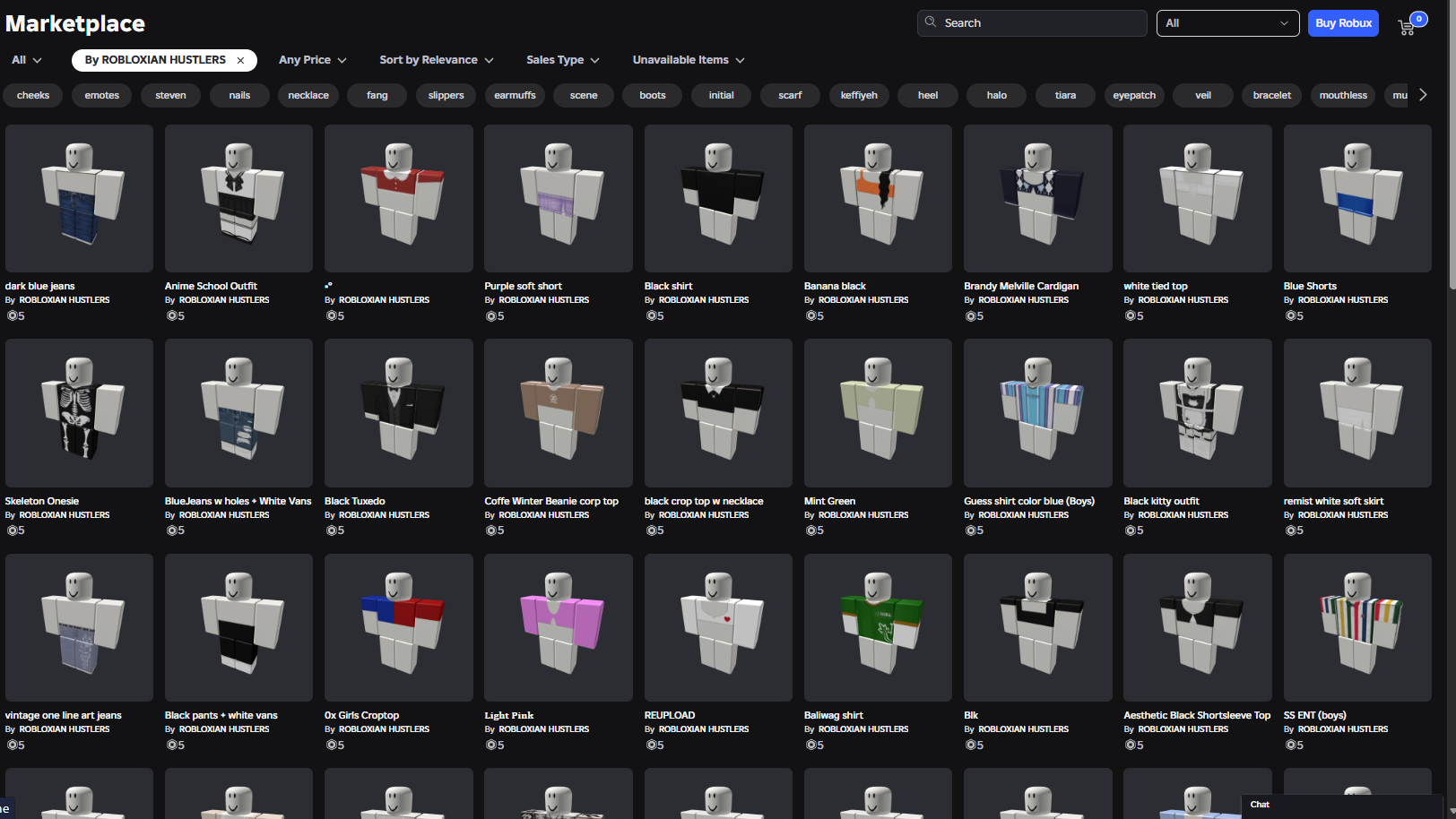Click Aesthetic Black Shortsleeve Top title
This screenshot has width=1456, height=819.
click(x=1197, y=715)
